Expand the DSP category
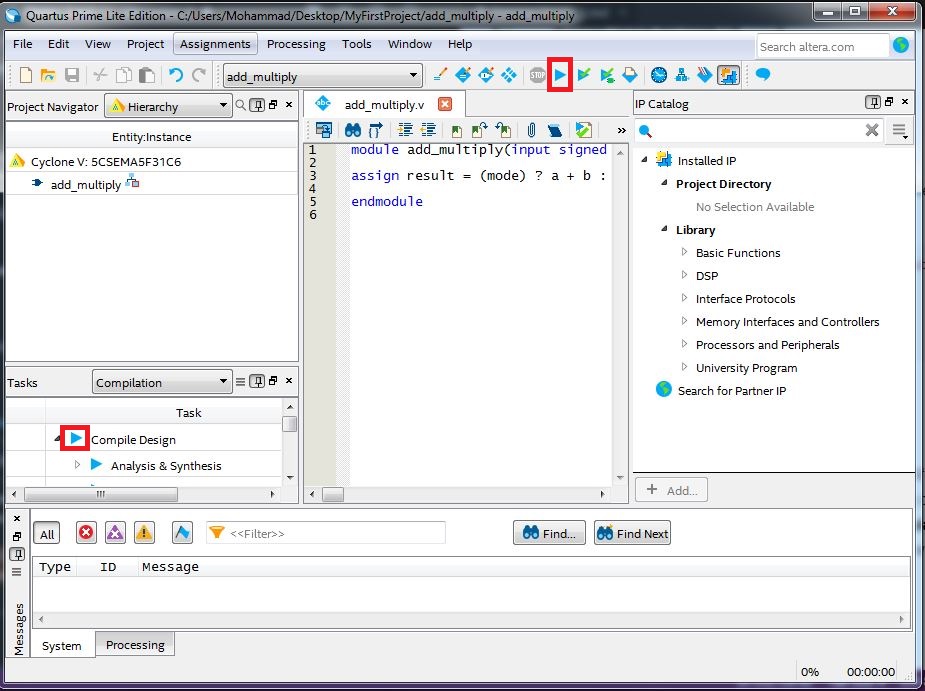This screenshot has height=691, width=925. [684, 275]
